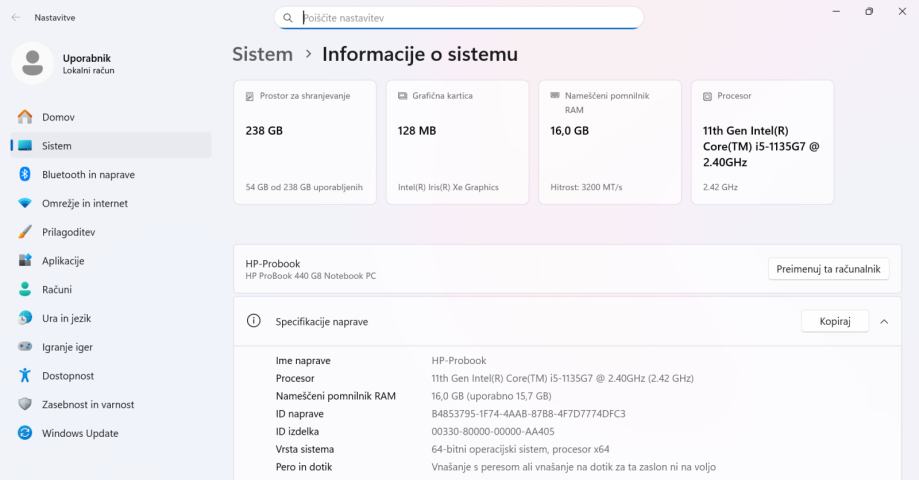919x480 pixels.
Task: Click the Ura in jezik globe icon
Action: pyautogui.click(x=25, y=318)
